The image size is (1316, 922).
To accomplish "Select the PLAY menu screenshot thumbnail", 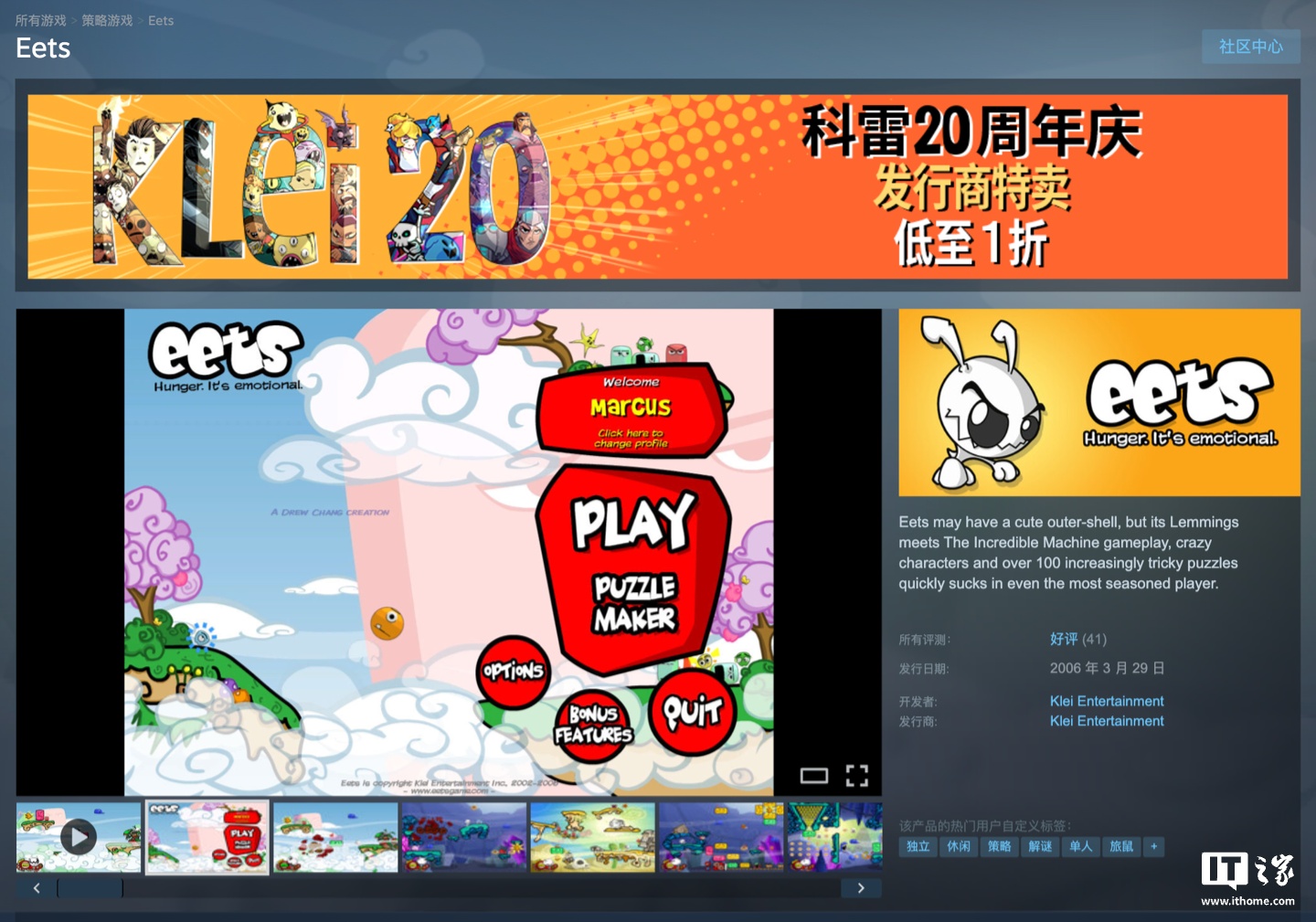I will coord(207,837).
